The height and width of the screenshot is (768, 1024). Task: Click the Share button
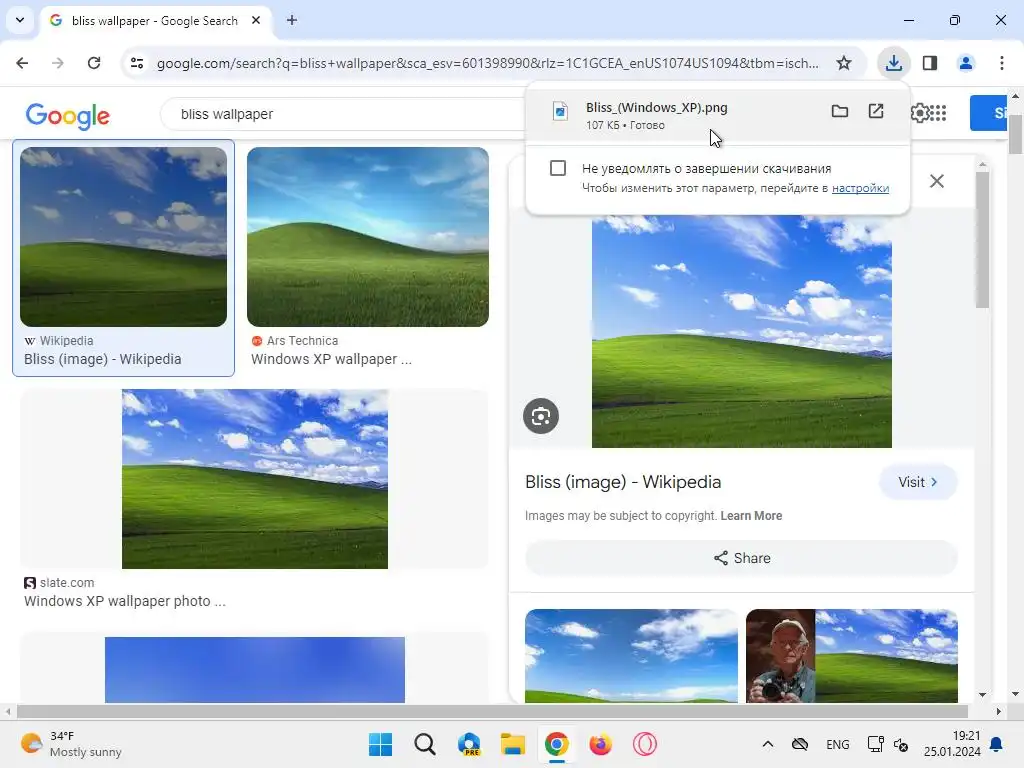tap(741, 558)
